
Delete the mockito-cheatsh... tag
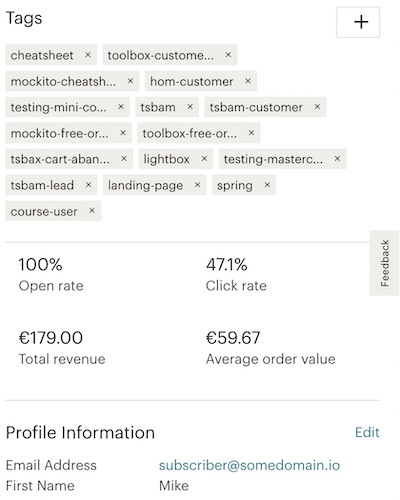click(130, 81)
